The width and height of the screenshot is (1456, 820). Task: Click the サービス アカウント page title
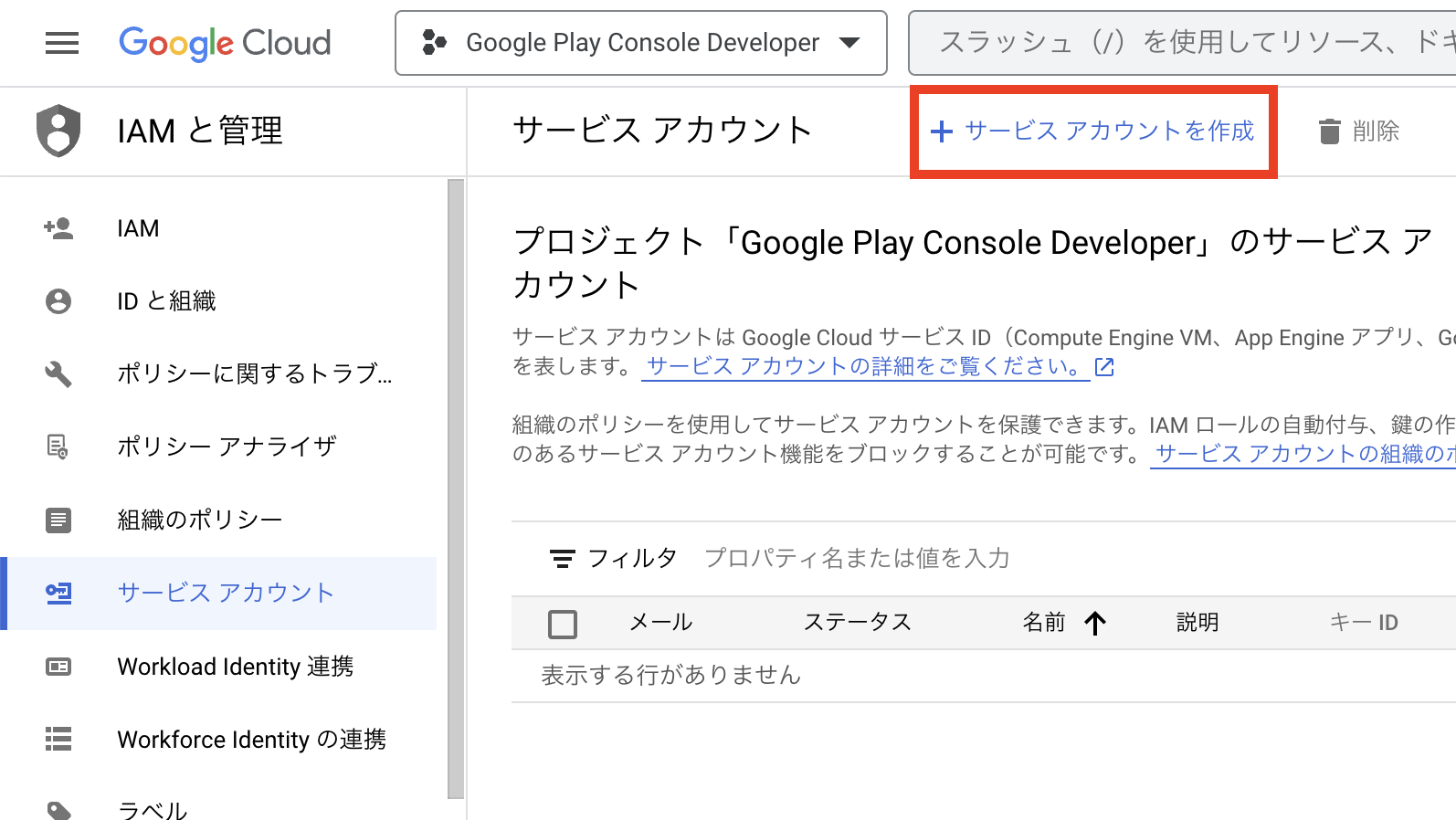(x=662, y=131)
